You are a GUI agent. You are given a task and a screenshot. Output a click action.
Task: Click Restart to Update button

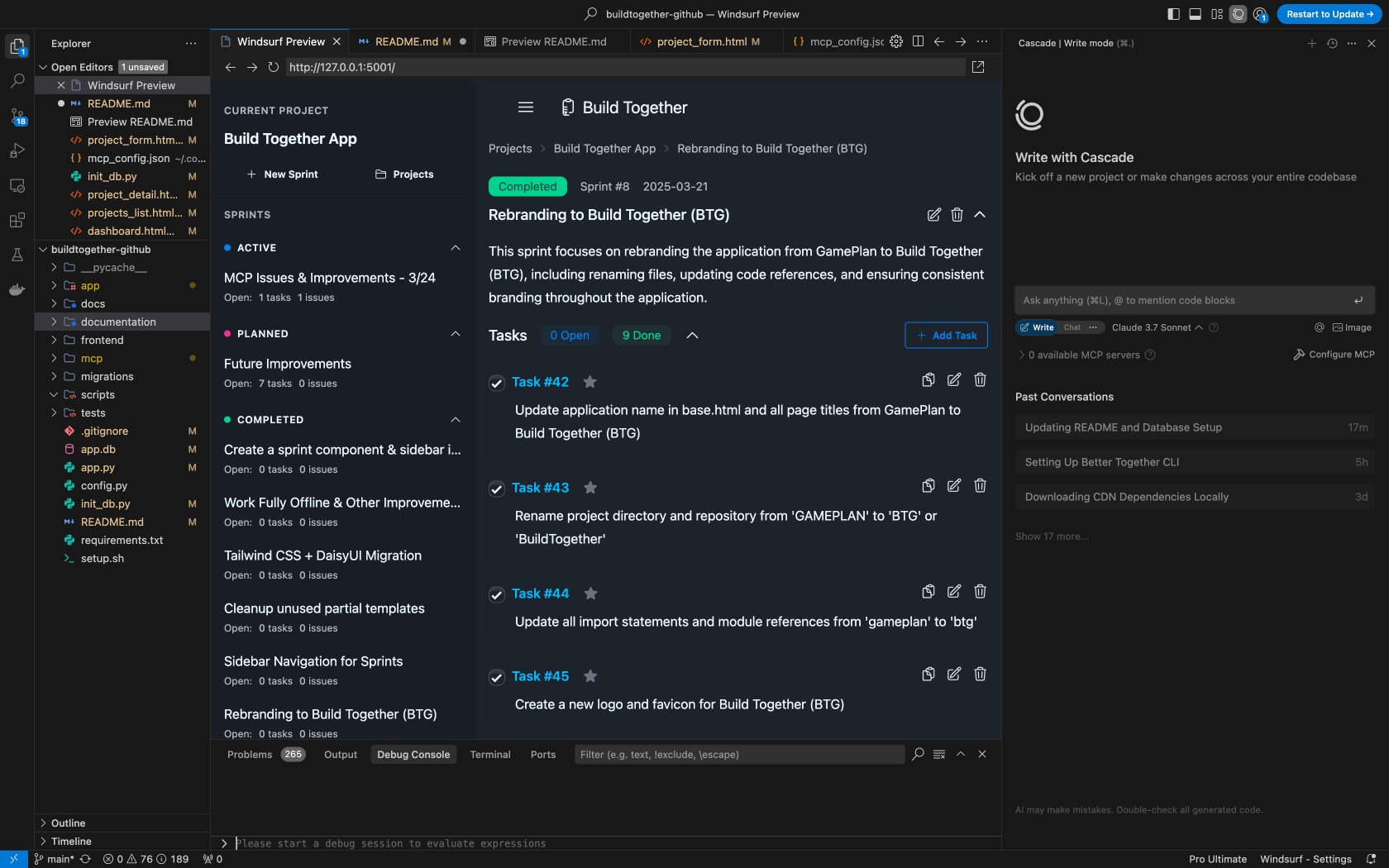[1329, 14]
